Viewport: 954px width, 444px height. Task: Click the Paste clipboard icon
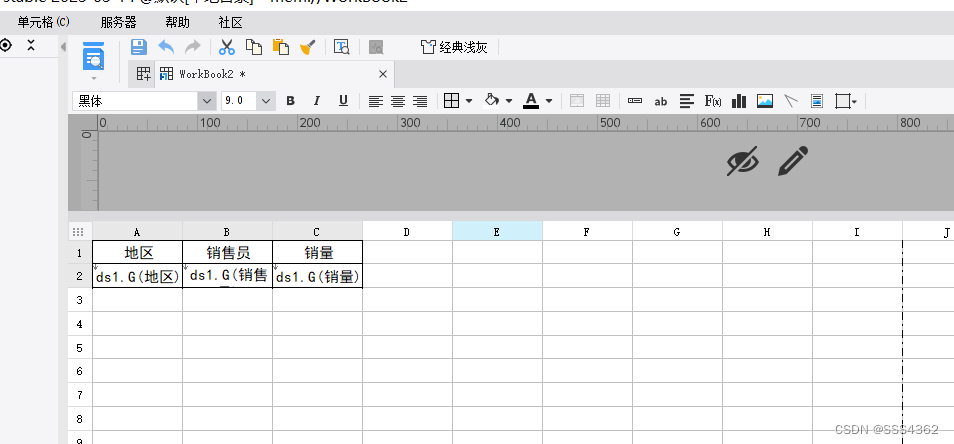point(280,47)
